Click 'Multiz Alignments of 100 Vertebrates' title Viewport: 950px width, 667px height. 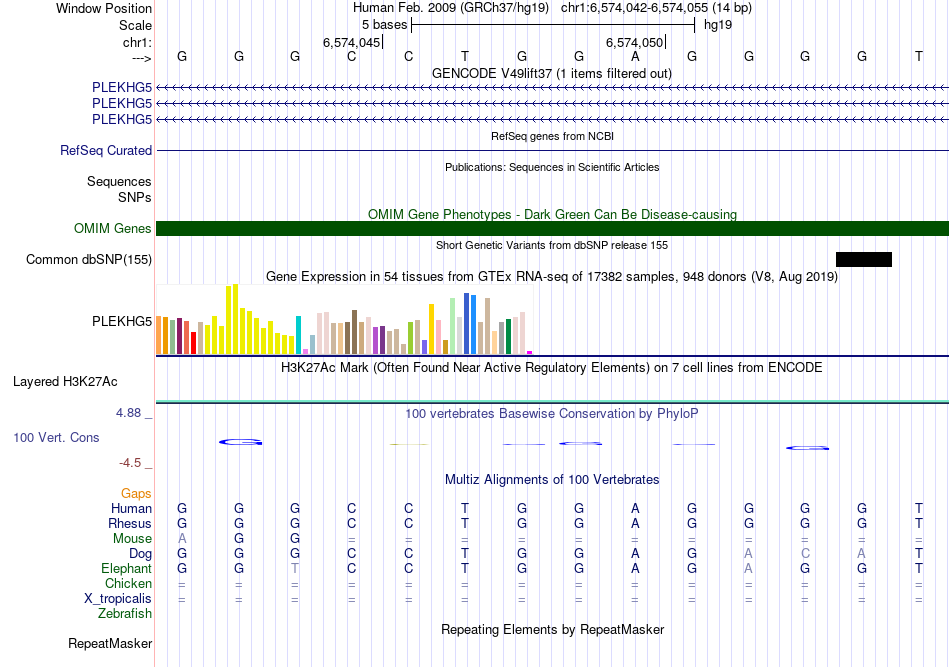552,480
